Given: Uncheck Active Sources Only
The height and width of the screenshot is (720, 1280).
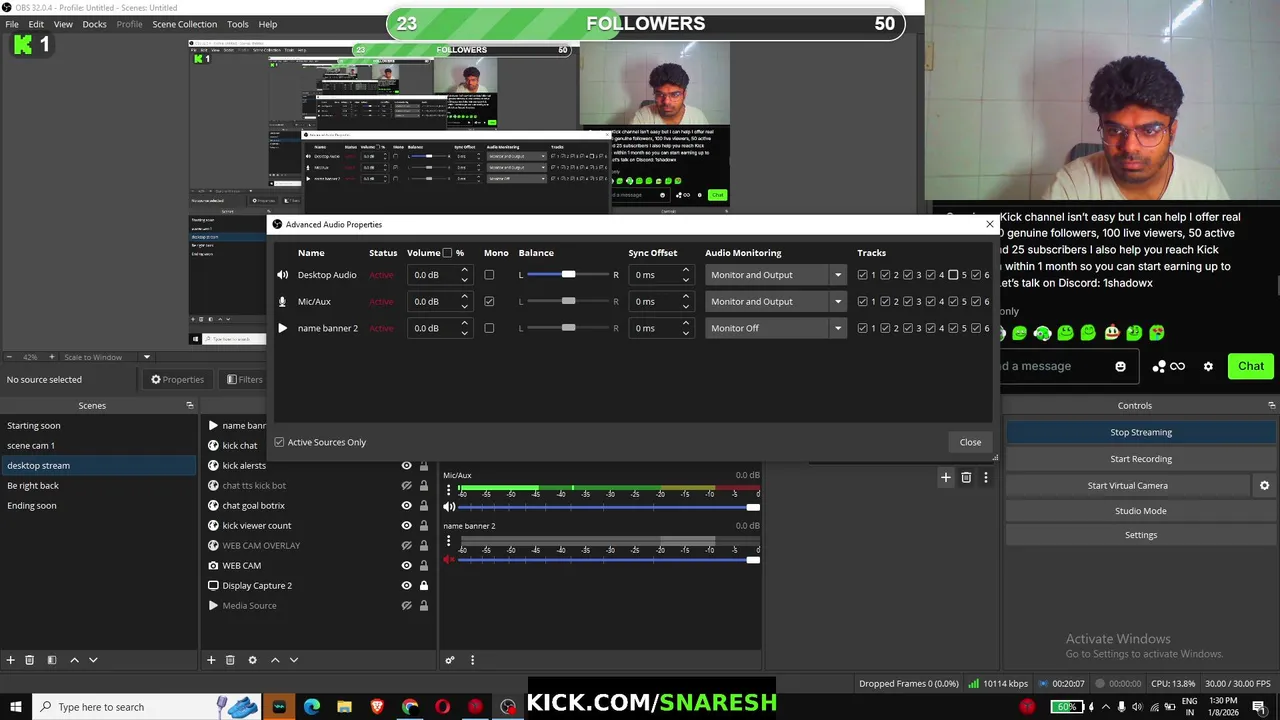Looking at the screenshot, I should point(280,442).
